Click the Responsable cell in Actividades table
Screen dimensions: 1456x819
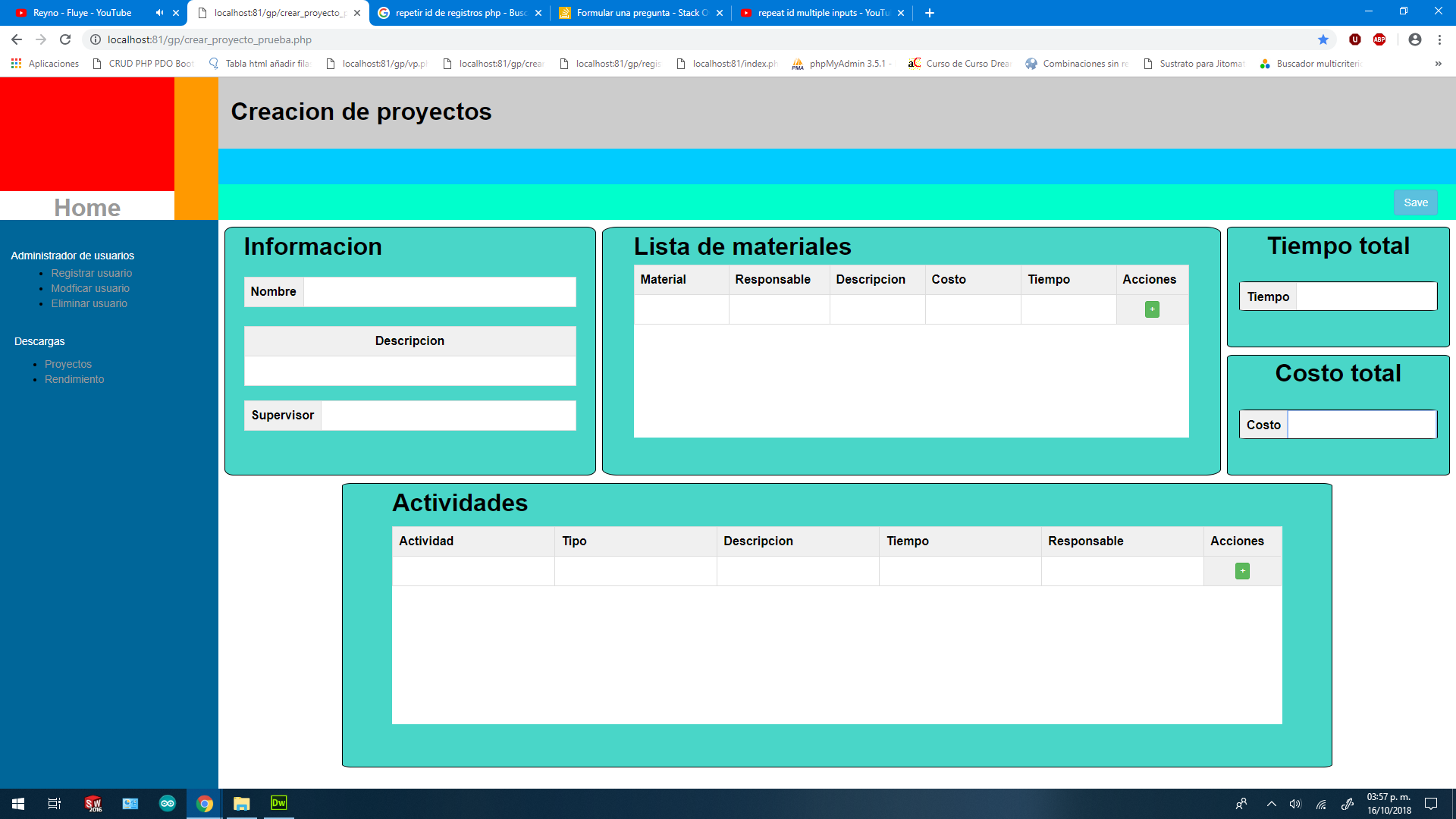point(1122,571)
